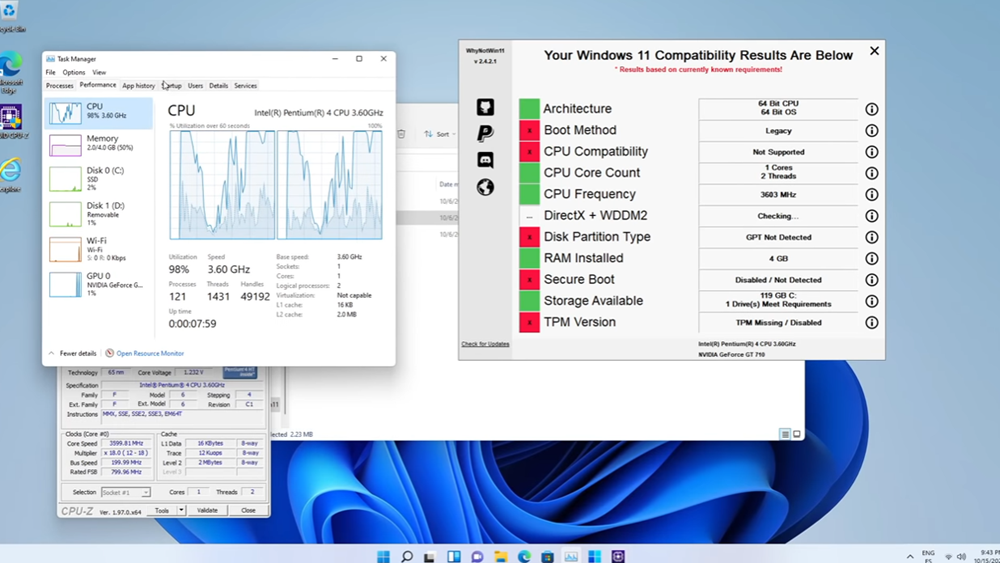Open Microsoft Edge desktop shortcut
This screenshot has width=1000, height=563.
10,73
